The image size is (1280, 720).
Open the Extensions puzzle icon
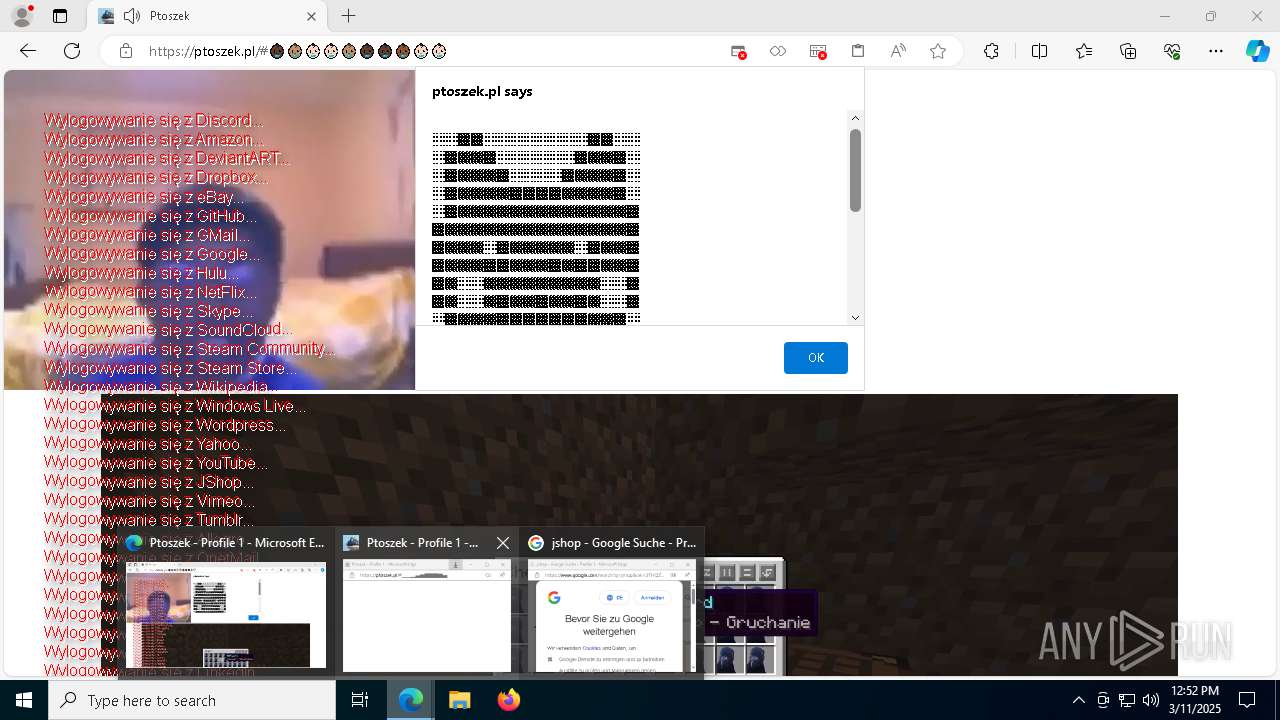pos(991,51)
